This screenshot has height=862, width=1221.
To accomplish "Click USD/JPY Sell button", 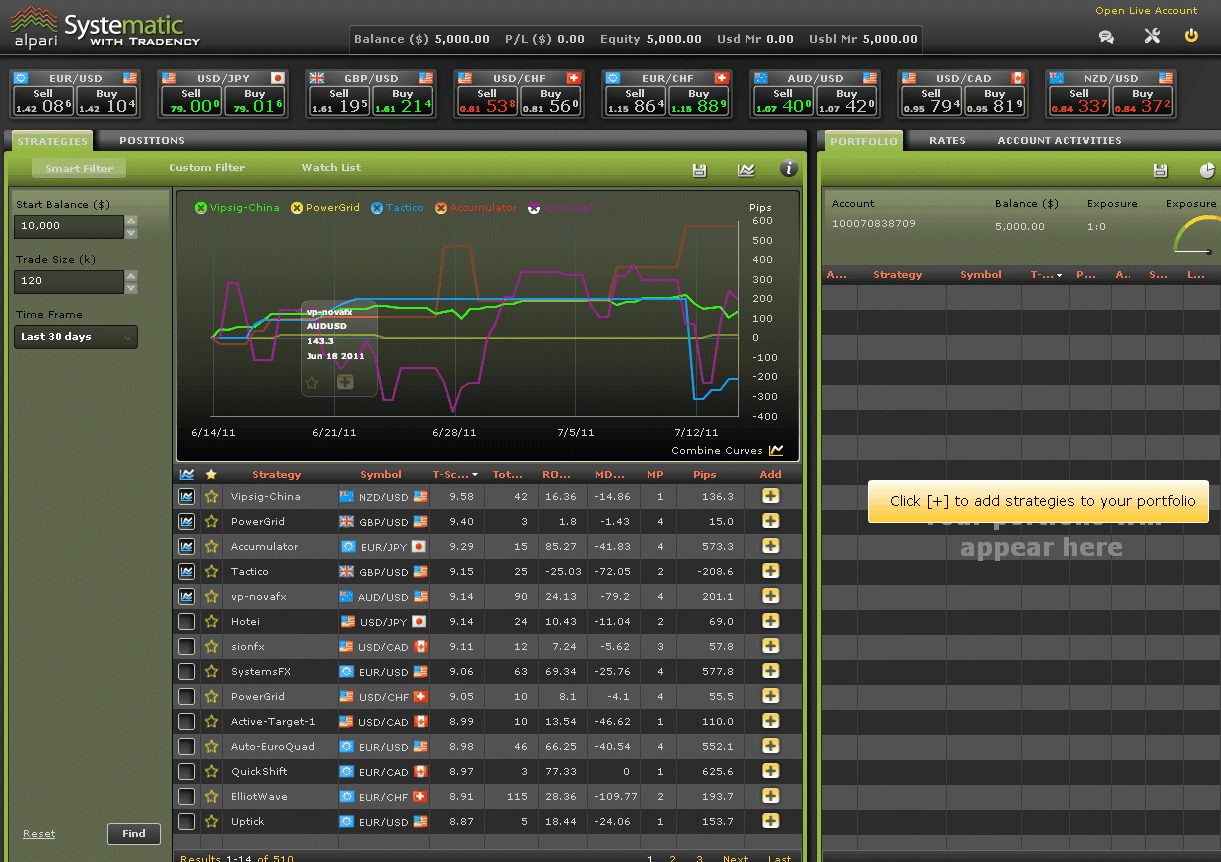I will click(191, 102).
